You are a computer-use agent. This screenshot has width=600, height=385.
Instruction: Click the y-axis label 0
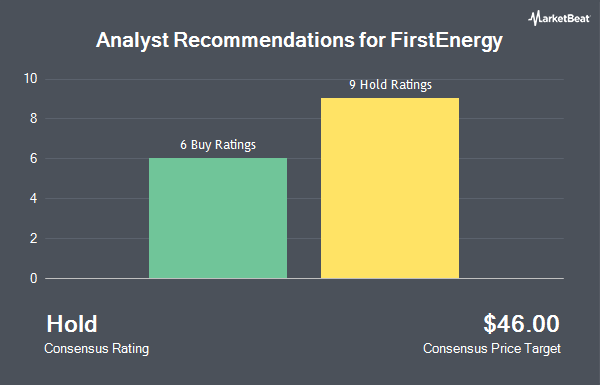point(34,278)
